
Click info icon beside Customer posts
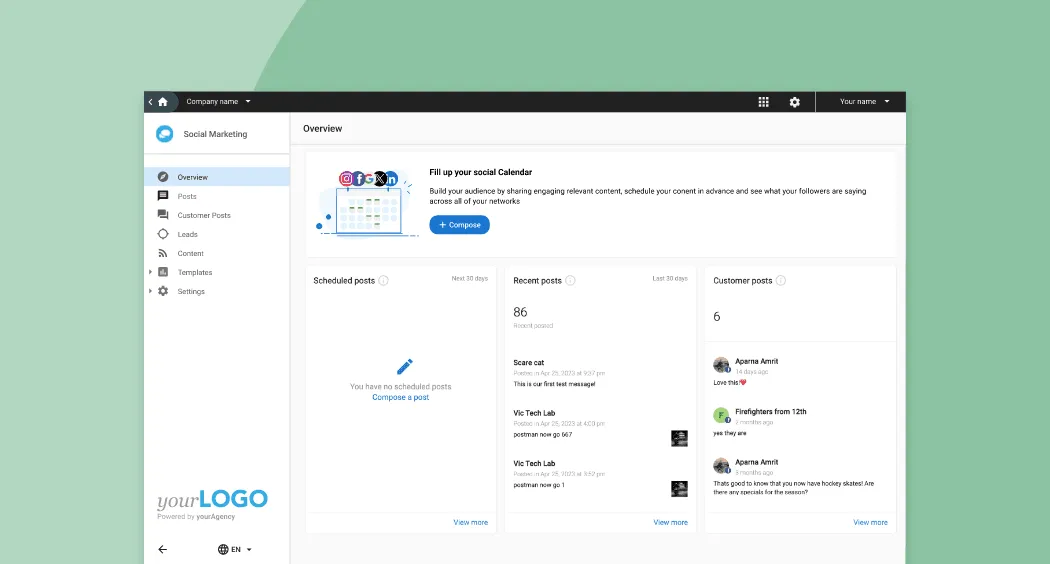(781, 281)
